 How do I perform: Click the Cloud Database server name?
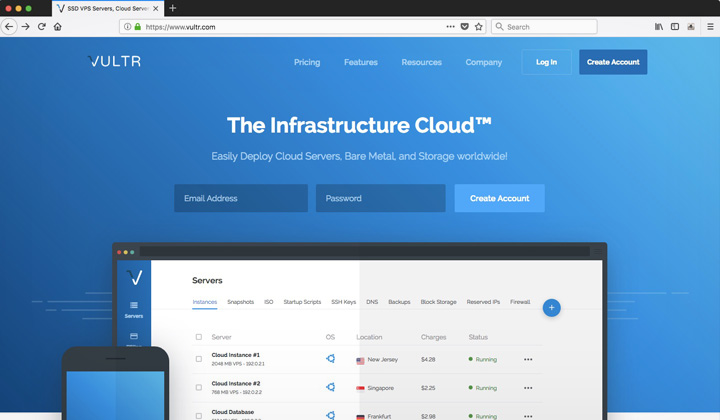pyautogui.click(x=233, y=412)
